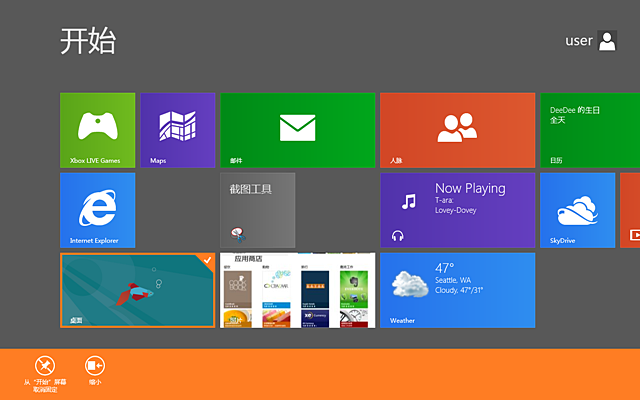This screenshot has height=400, width=640.
Task: Open the Xbox LIVE Games tile
Action: [x=98, y=130]
